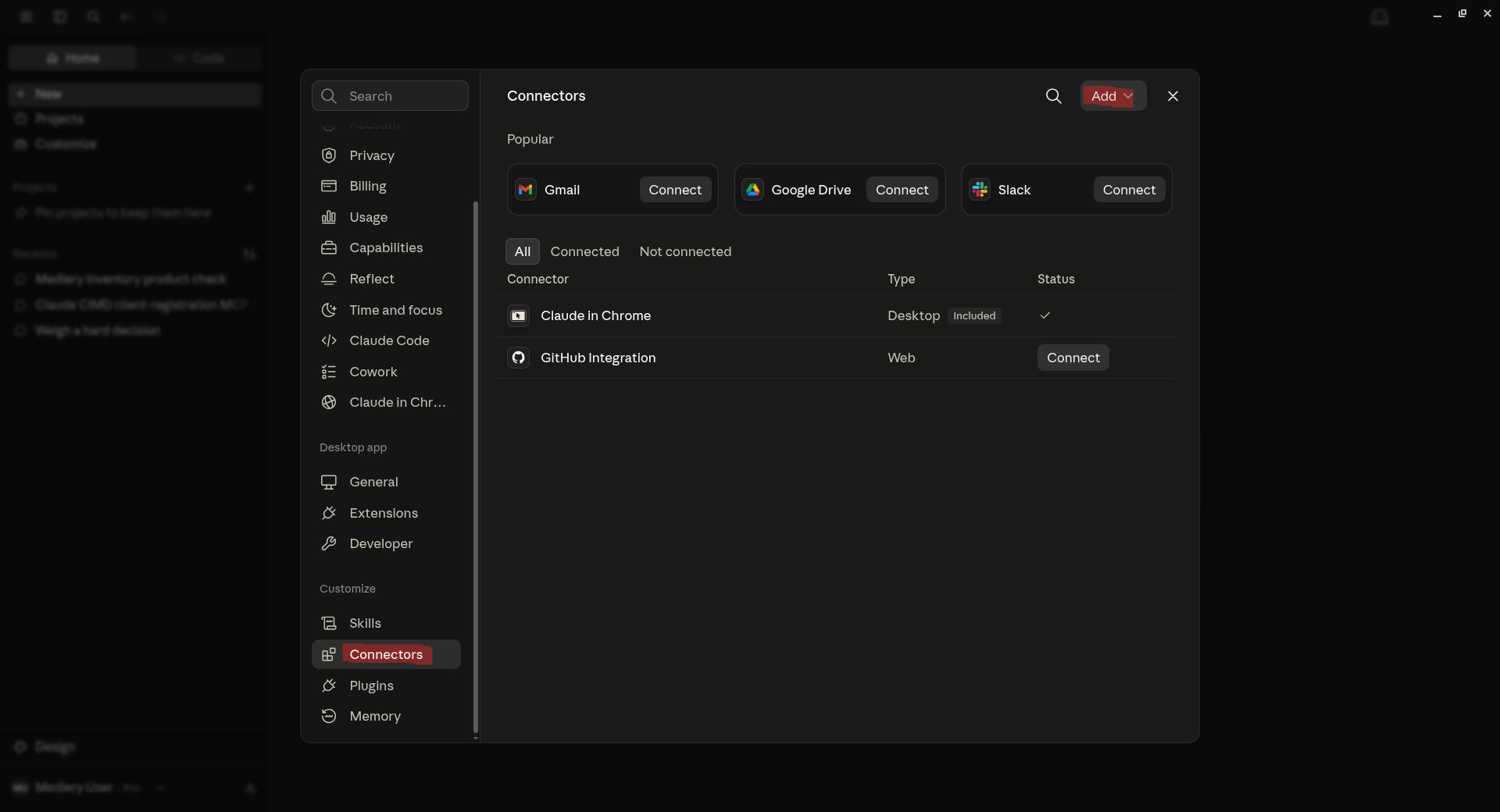
Task: Connect the Google Drive connector
Action: pyautogui.click(x=902, y=190)
